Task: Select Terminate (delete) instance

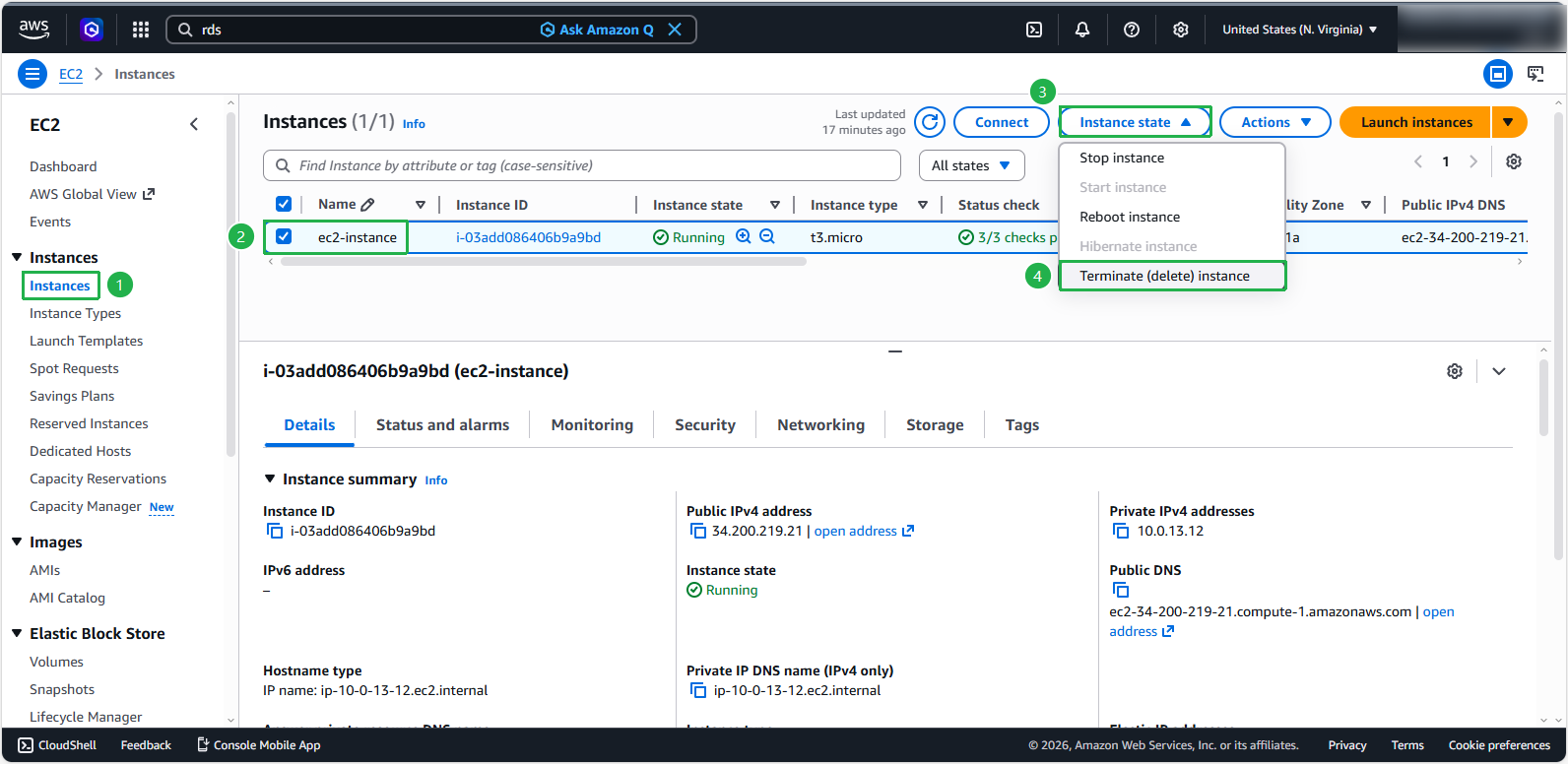Action: [1172, 276]
